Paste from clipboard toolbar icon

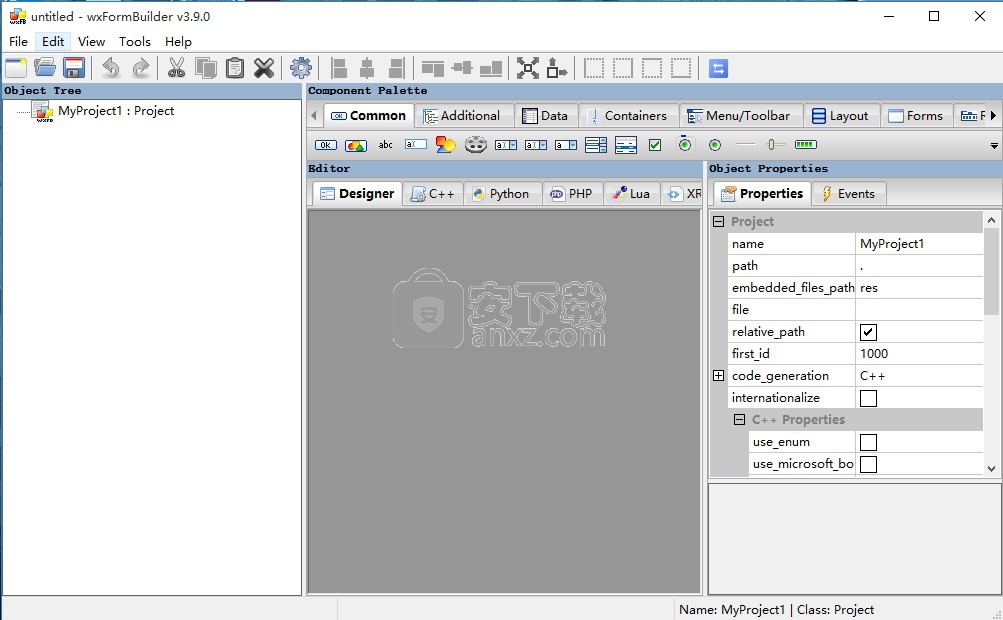(235, 68)
